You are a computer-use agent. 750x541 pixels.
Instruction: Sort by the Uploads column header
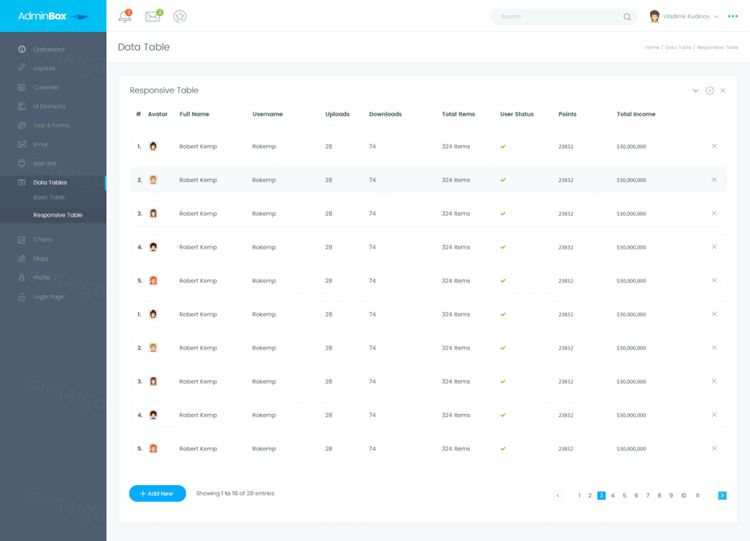[x=337, y=114]
